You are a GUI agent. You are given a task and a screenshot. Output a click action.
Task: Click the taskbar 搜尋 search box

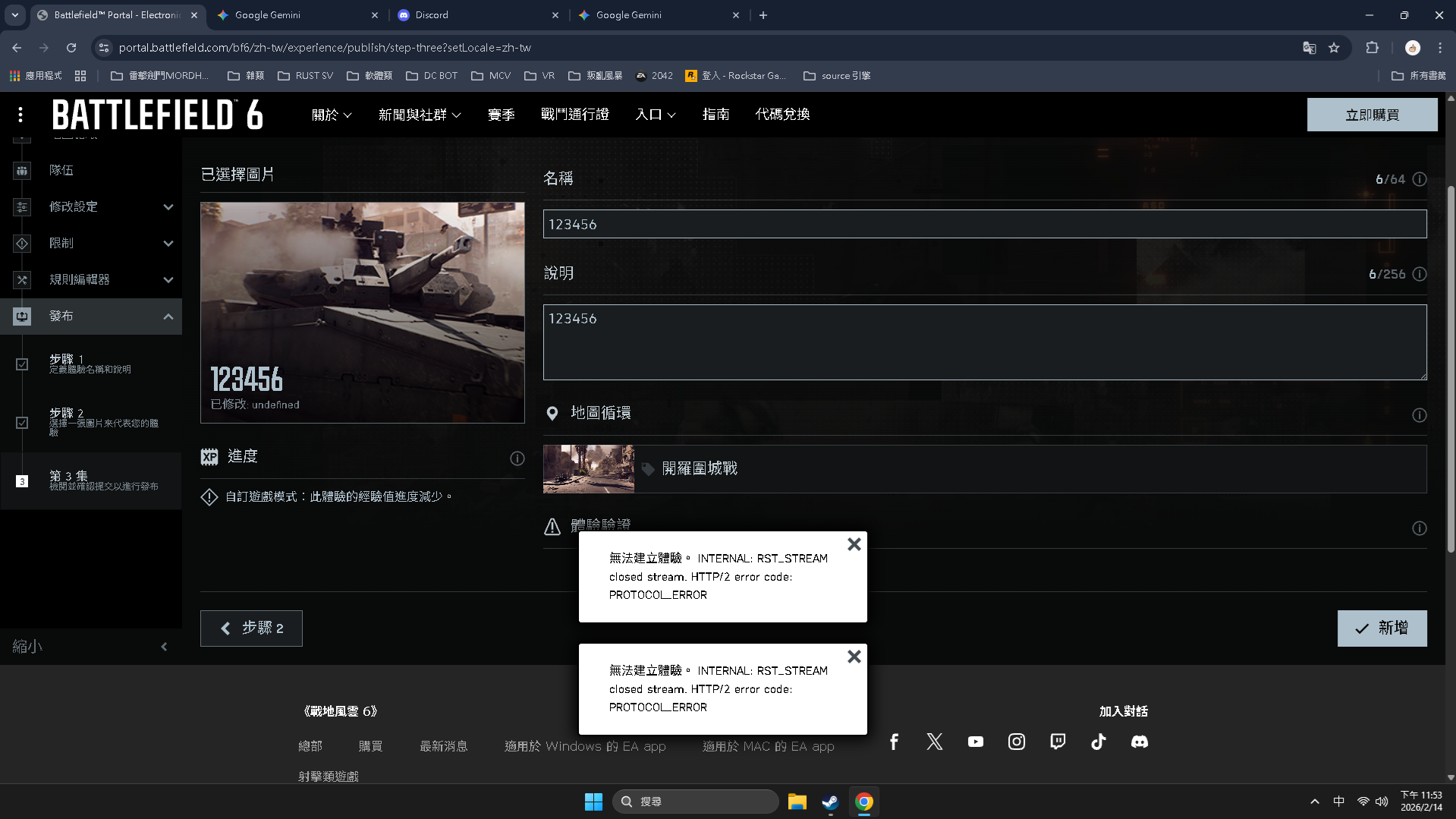(x=696, y=802)
